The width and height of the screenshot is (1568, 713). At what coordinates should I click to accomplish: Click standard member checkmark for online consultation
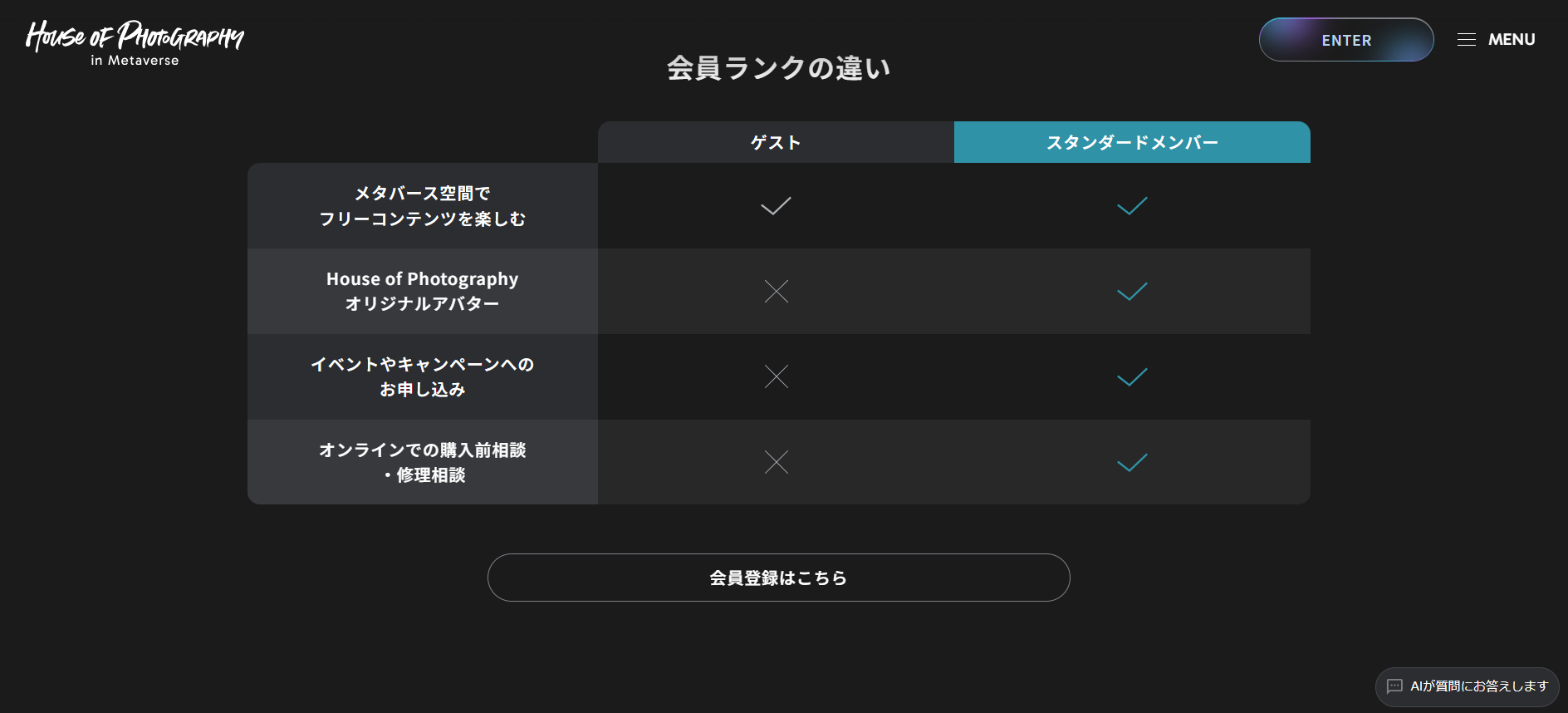(x=1132, y=462)
